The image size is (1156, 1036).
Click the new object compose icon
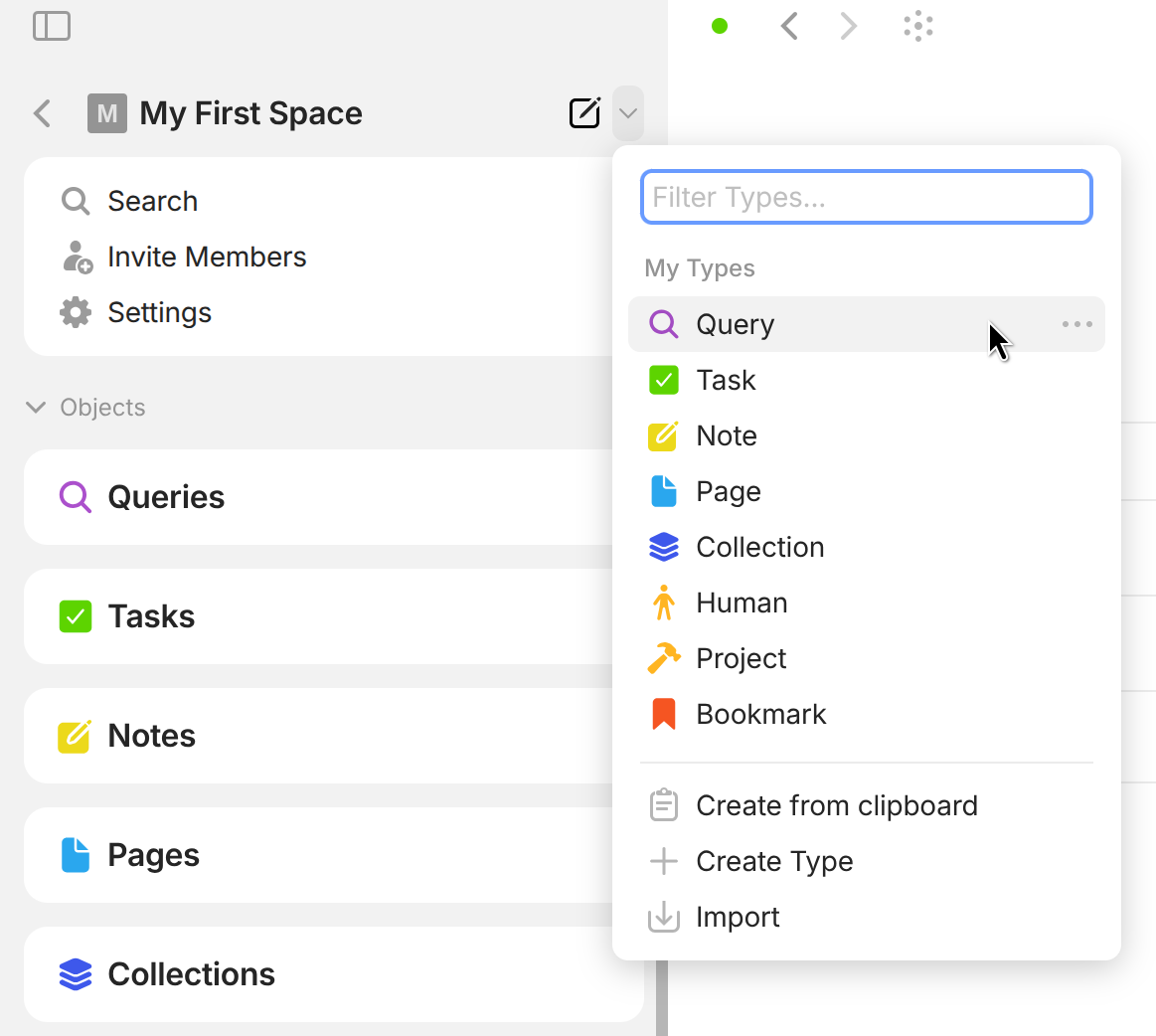(584, 113)
